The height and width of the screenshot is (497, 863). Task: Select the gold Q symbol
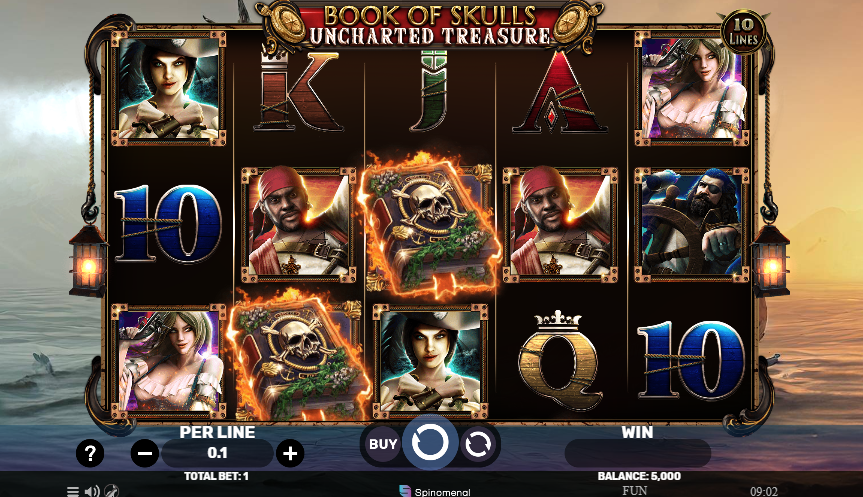click(x=560, y=361)
